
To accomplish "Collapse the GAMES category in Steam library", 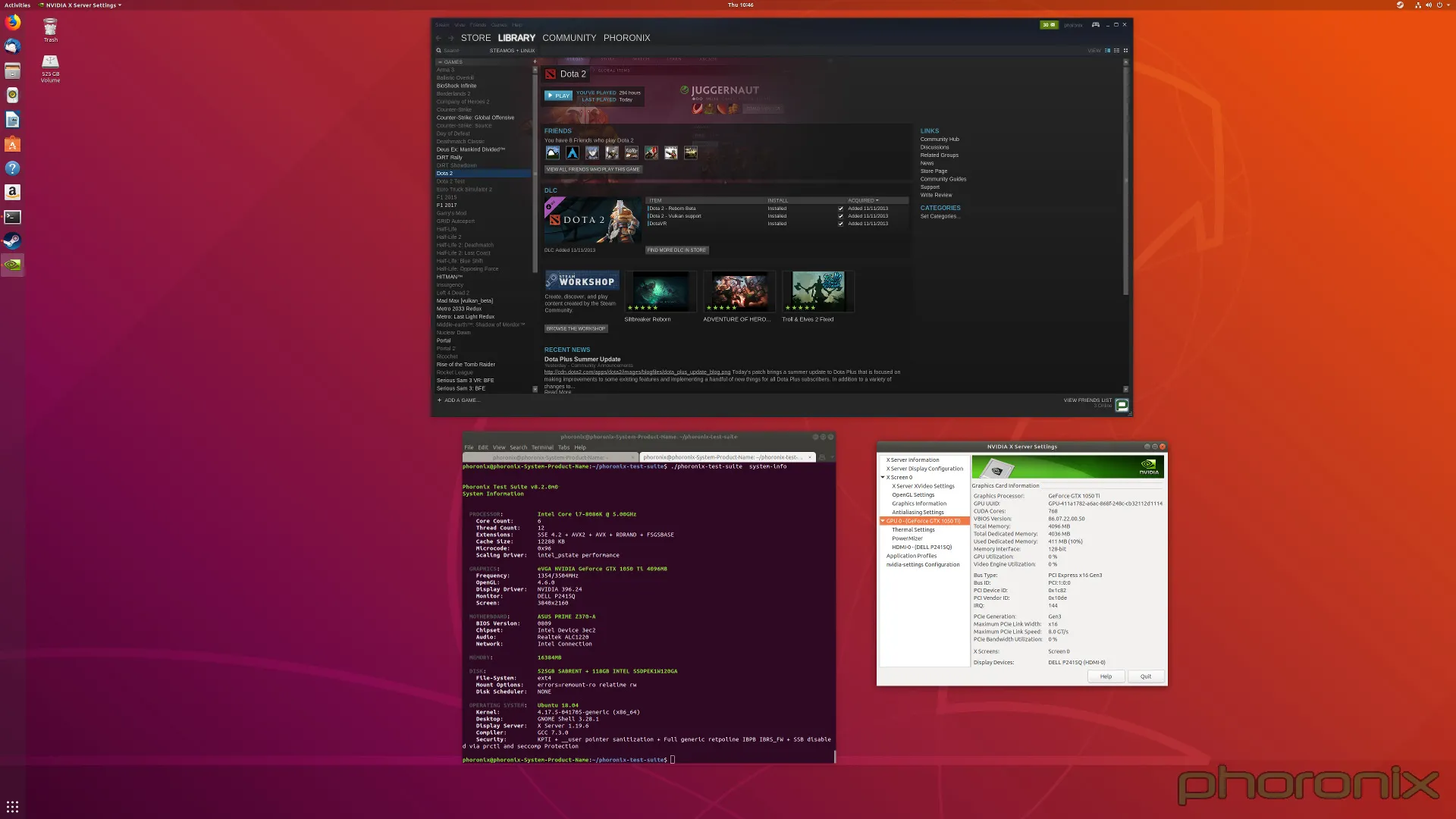I will (x=440, y=62).
